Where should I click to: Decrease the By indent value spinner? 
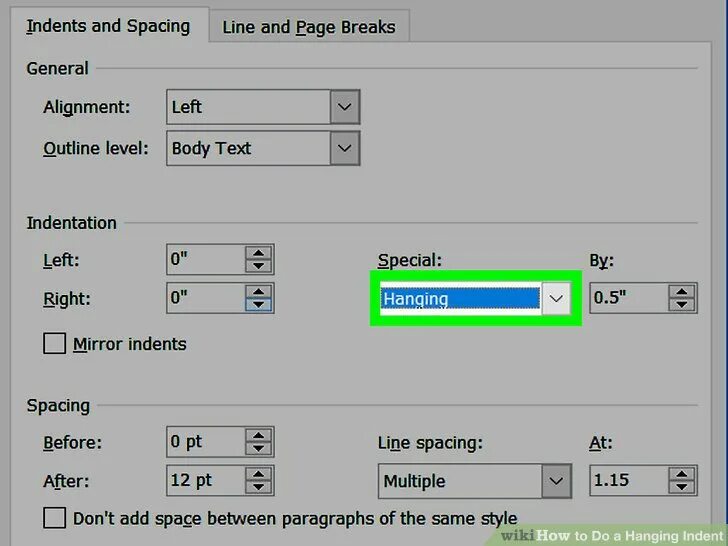(x=682, y=304)
